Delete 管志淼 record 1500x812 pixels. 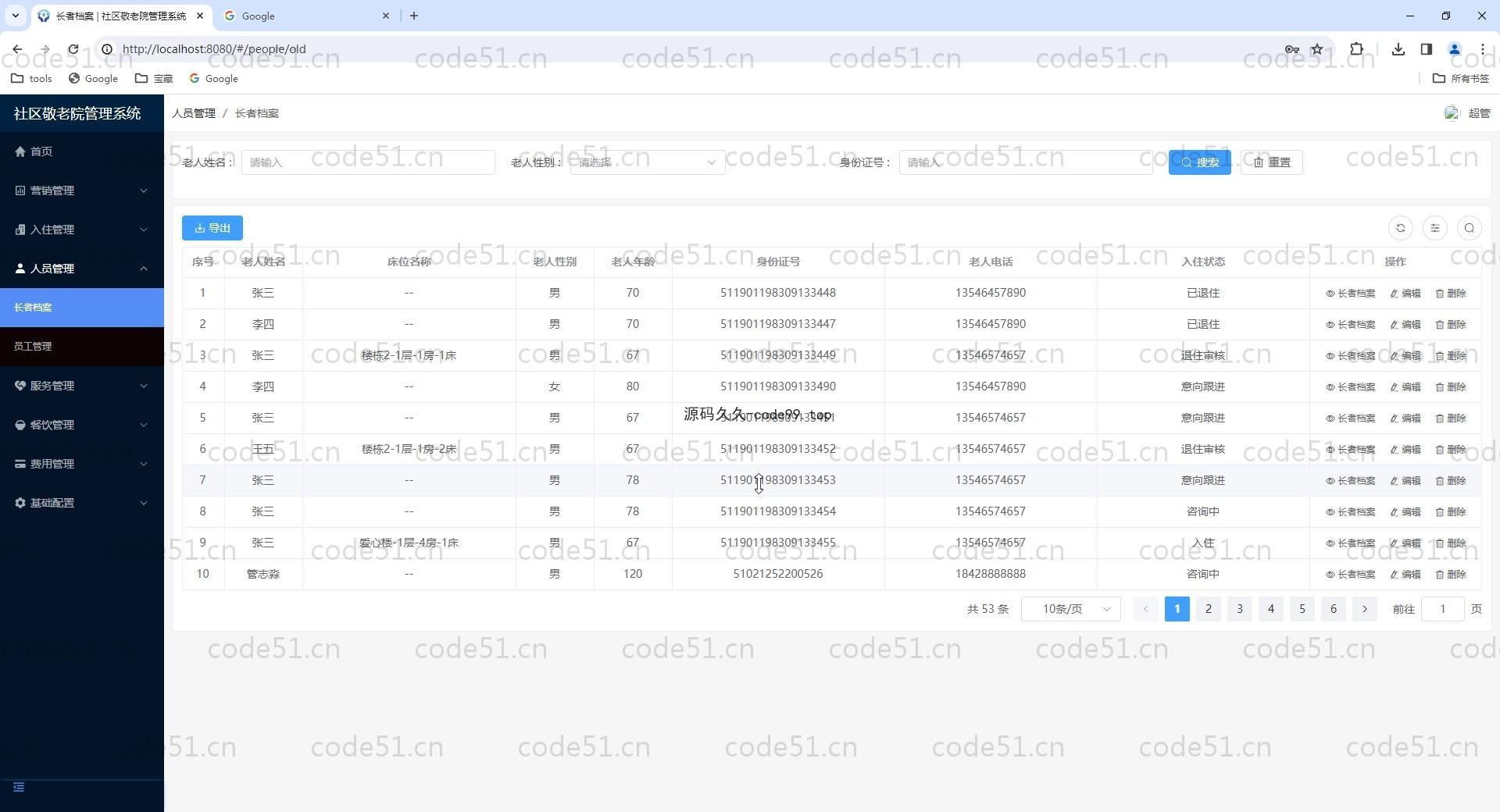pyautogui.click(x=1451, y=575)
